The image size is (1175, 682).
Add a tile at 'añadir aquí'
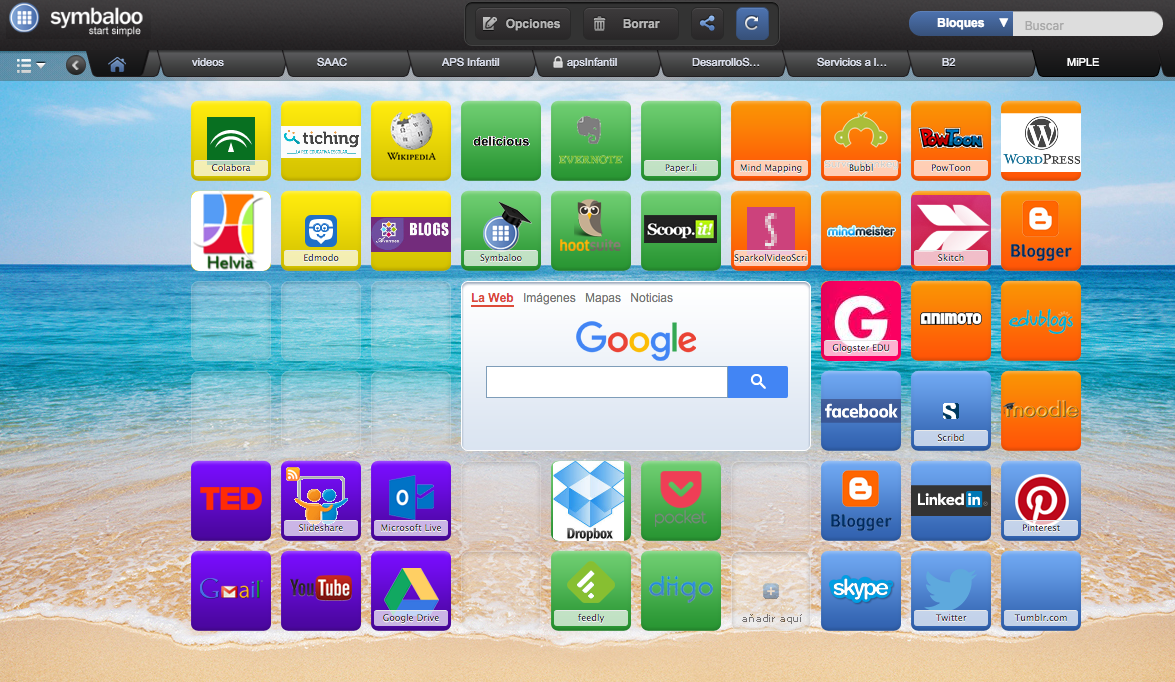click(x=770, y=591)
